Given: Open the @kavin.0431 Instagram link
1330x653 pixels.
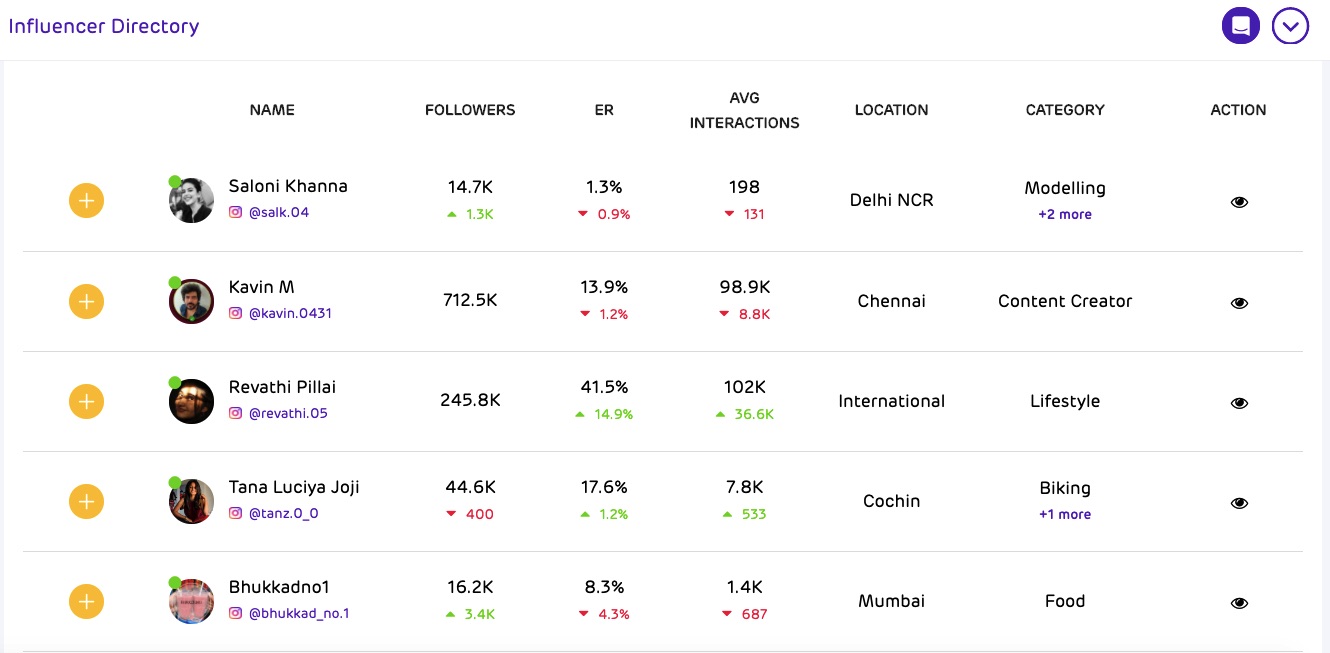Looking at the screenshot, I should tap(290, 313).
